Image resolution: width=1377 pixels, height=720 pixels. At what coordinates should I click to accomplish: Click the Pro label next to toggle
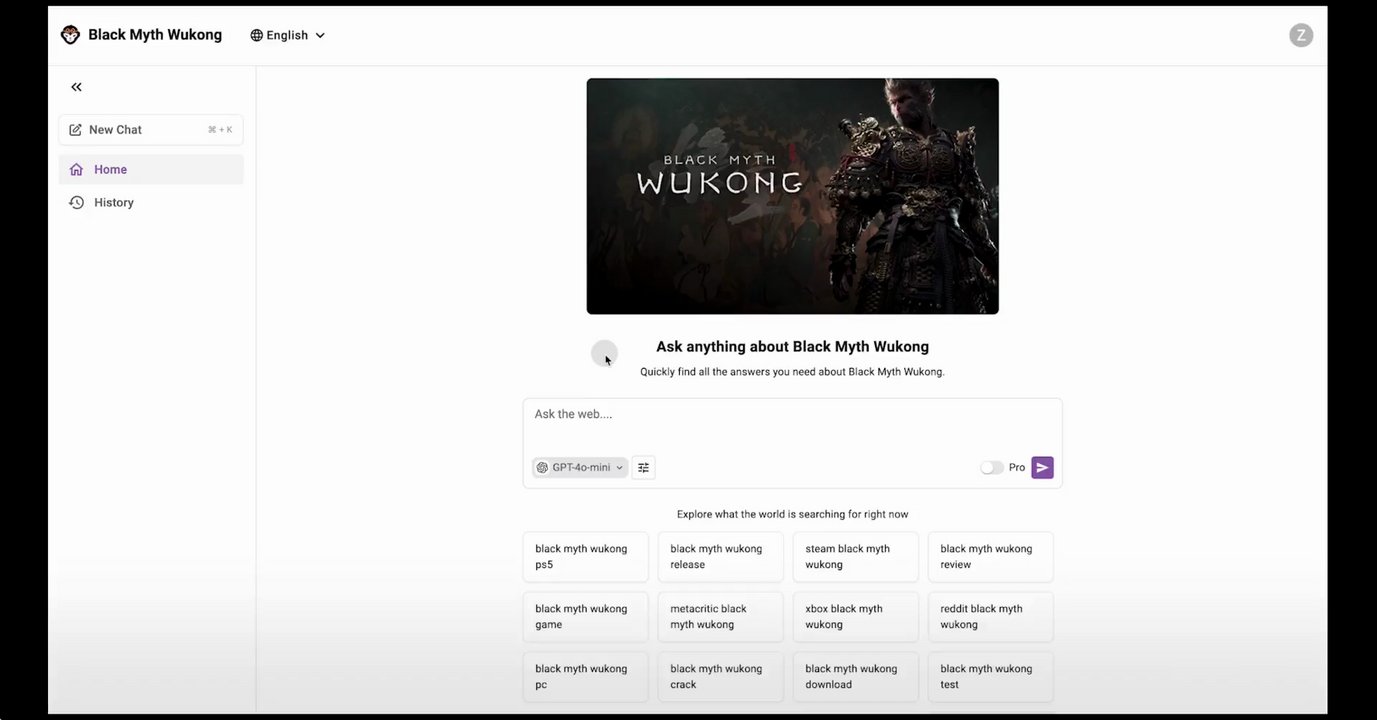[x=1017, y=467]
